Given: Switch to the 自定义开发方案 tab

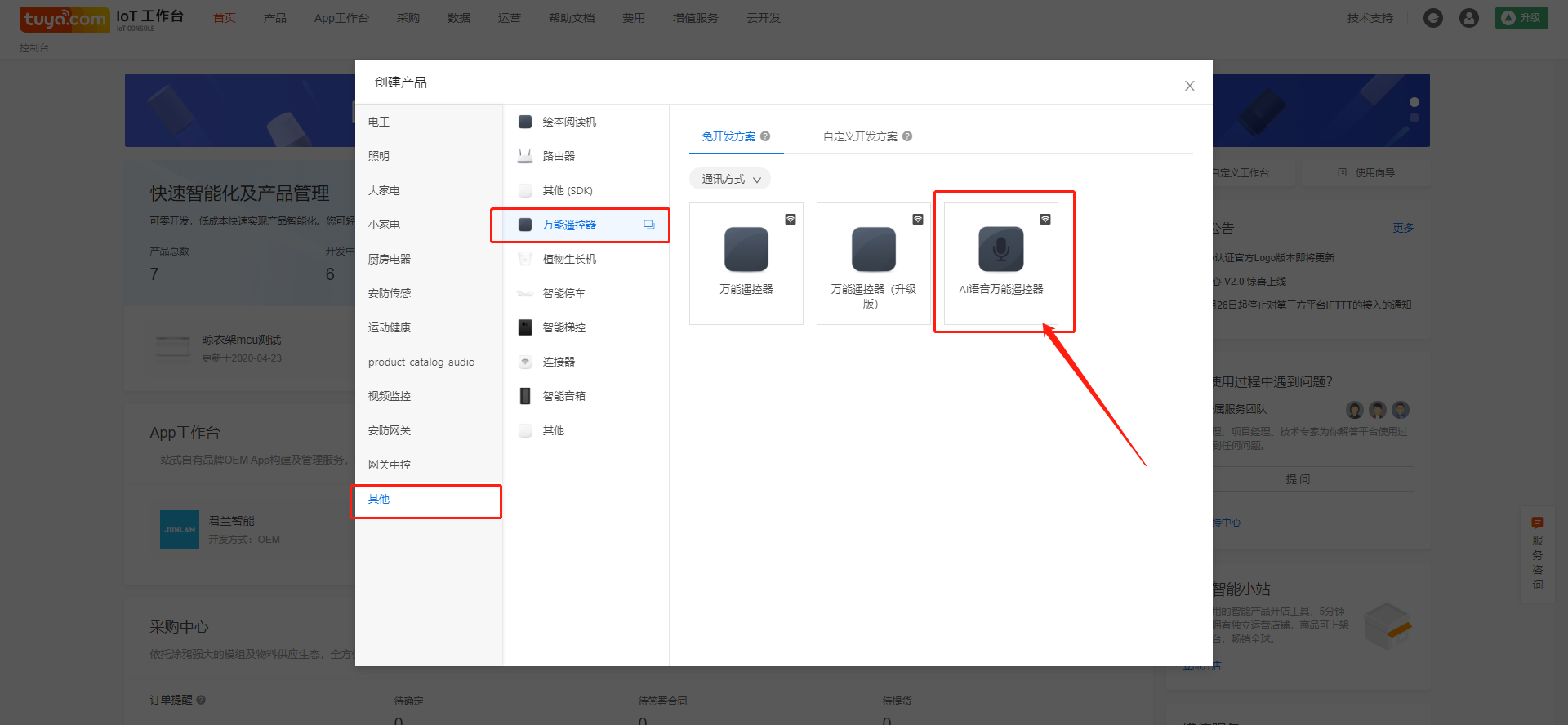Looking at the screenshot, I should pyautogui.click(x=860, y=136).
